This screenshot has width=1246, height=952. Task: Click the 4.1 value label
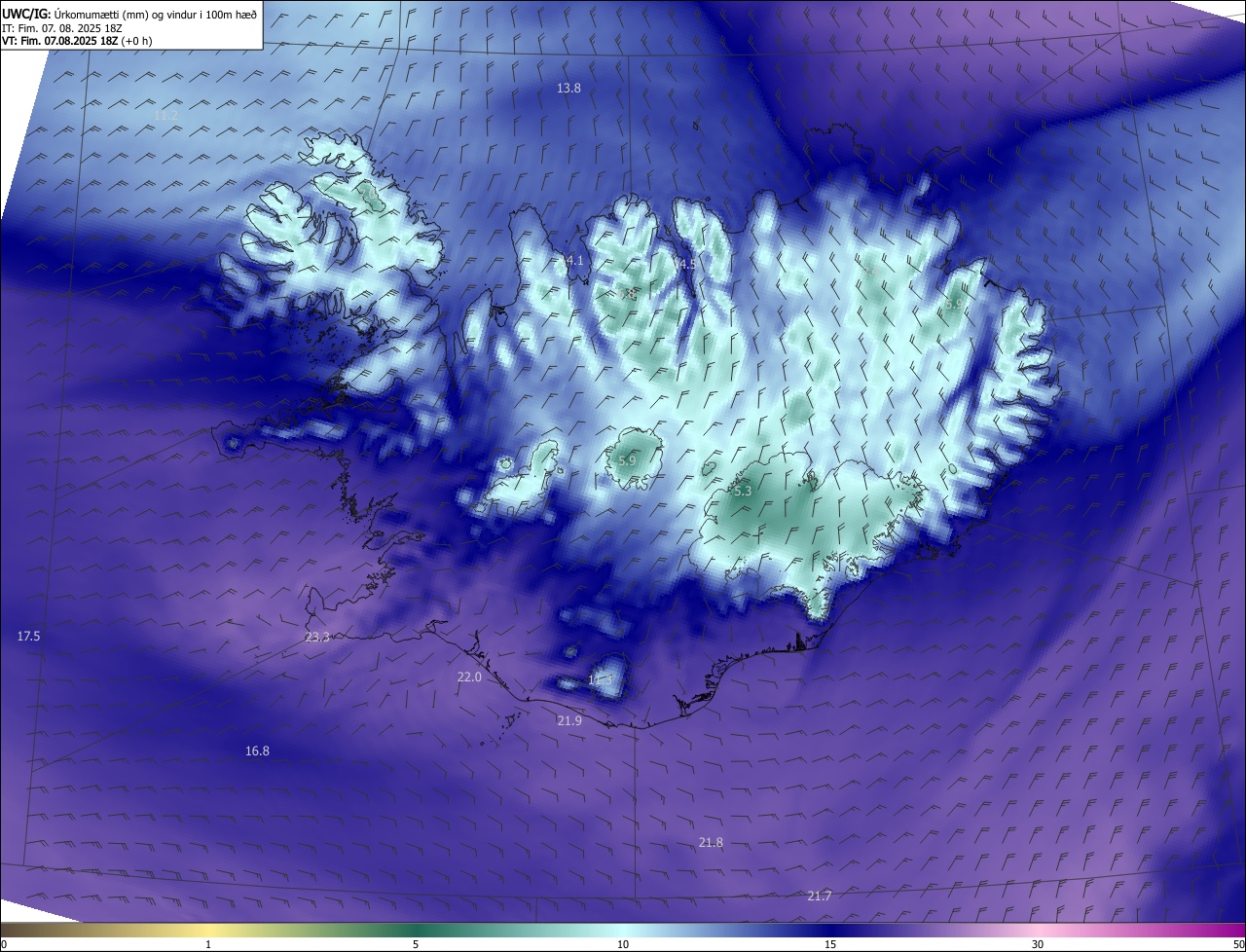click(574, 261)
